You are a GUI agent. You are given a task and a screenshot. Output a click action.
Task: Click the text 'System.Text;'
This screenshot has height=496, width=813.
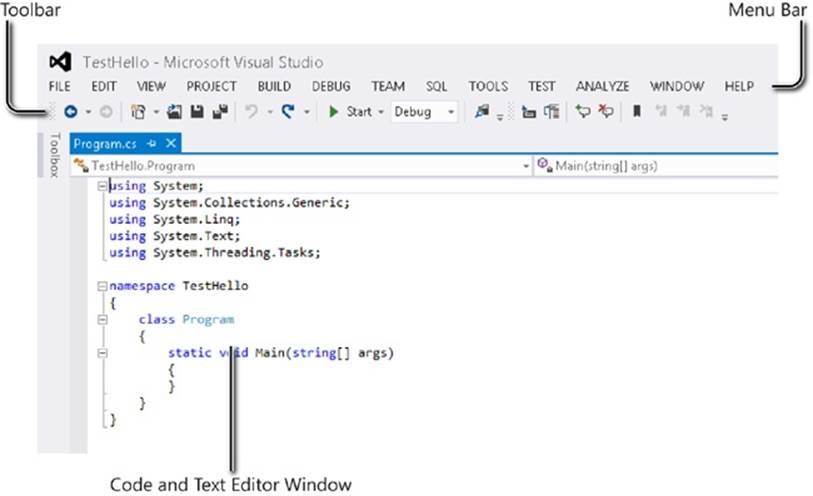(x=197, y=236)
